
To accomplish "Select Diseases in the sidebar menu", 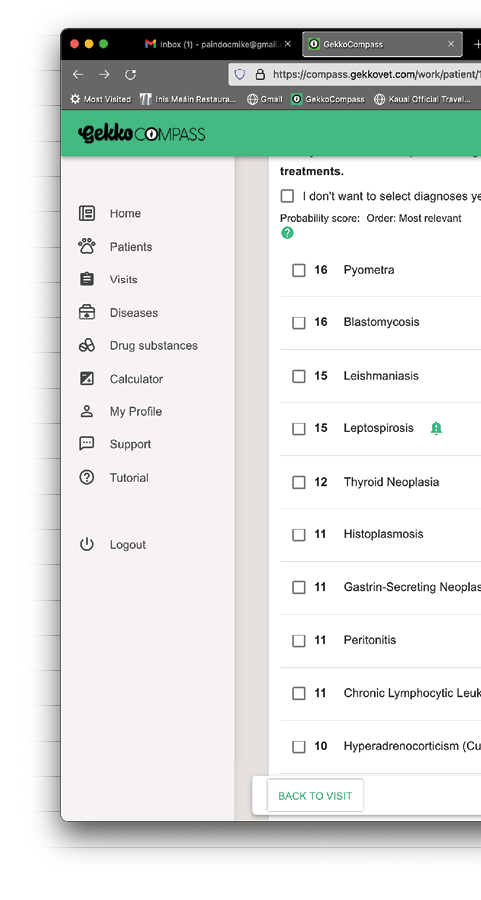I will [134, 313].
